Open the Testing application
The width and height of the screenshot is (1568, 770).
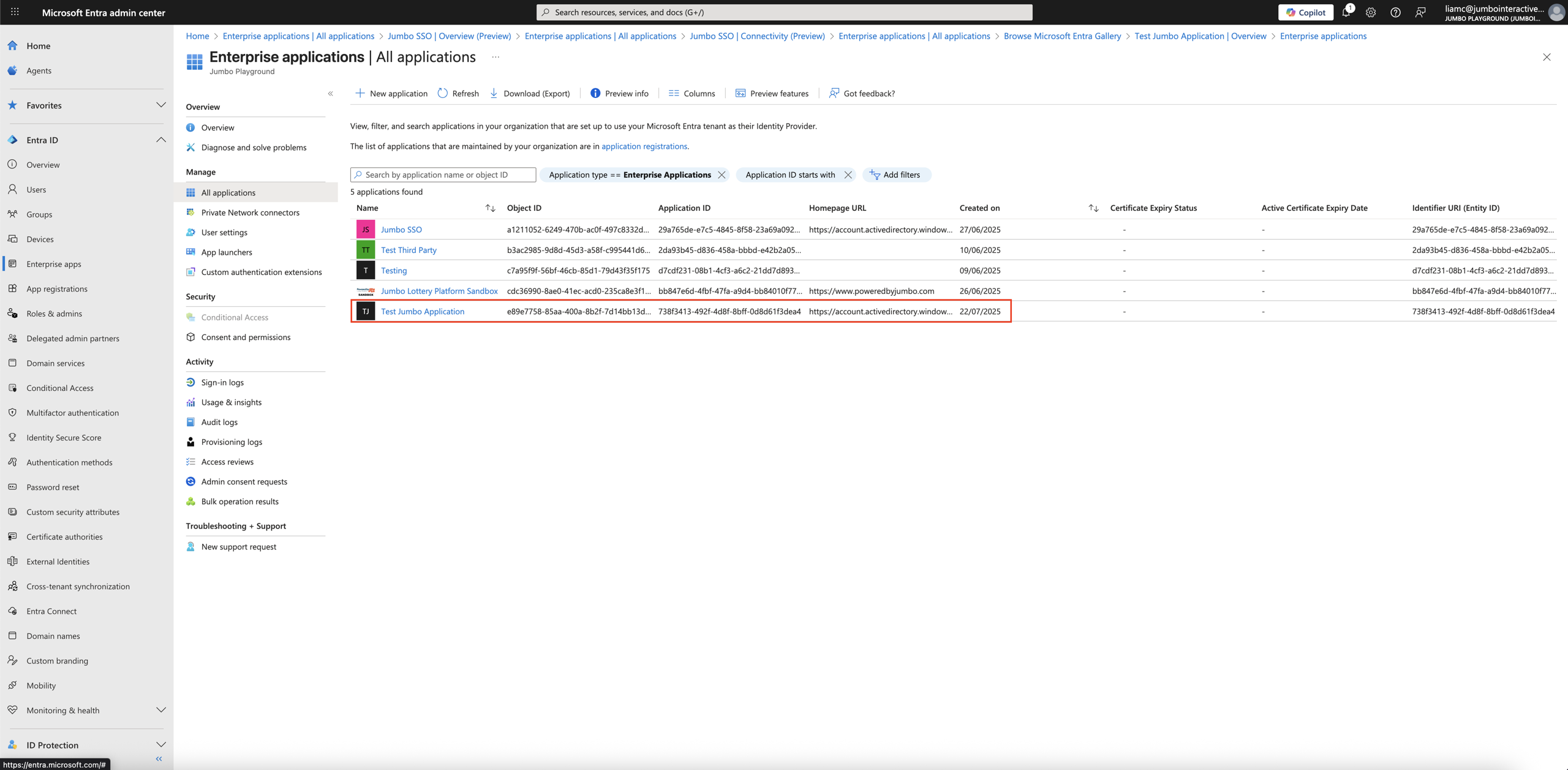(394, 270)
